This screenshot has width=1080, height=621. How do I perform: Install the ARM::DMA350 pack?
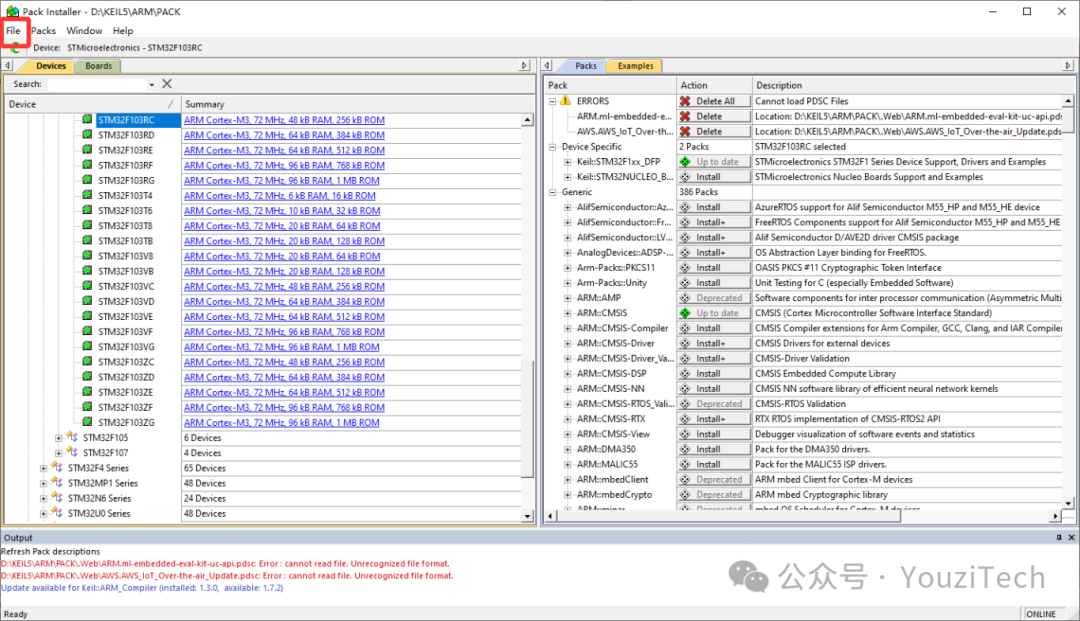tap(714, 450)
